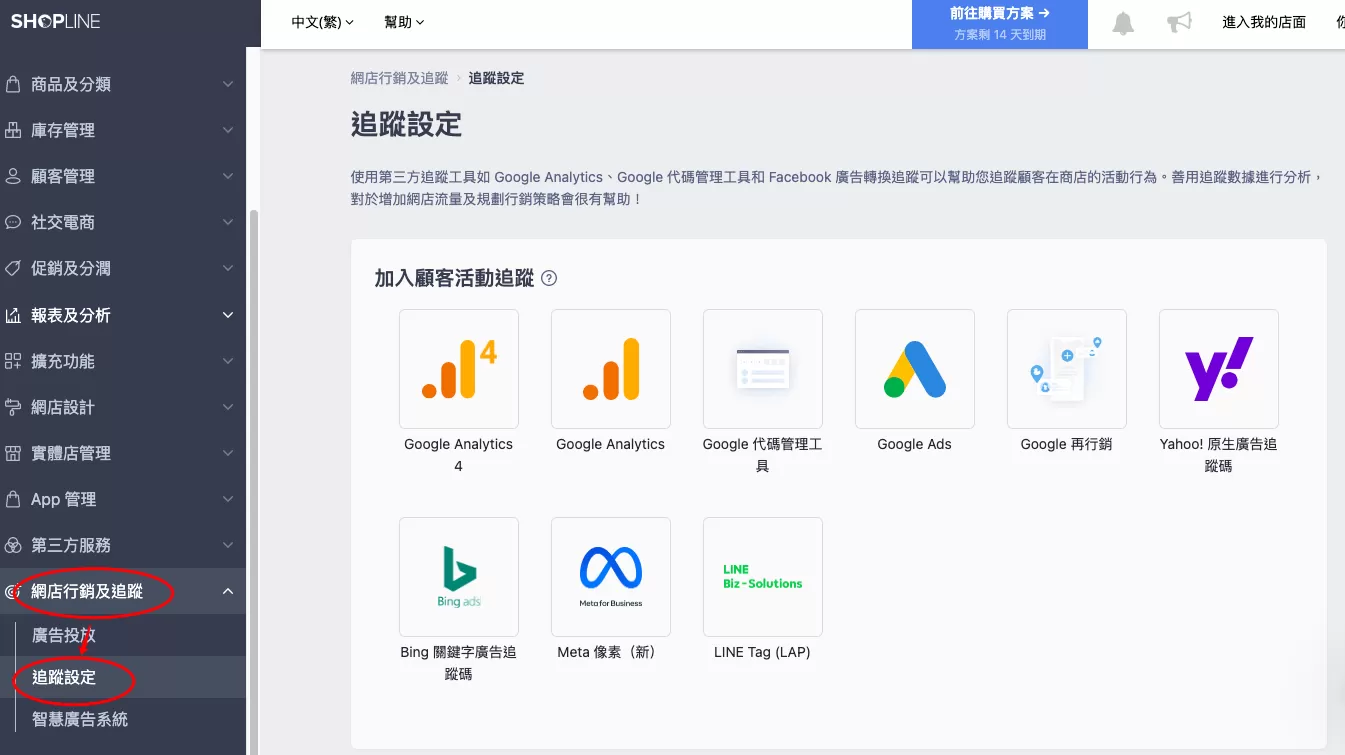Viewport: 1345px width, 755px height.
Task: Select the Google Analytics 4 tile icon
Action: pos(459,369)
